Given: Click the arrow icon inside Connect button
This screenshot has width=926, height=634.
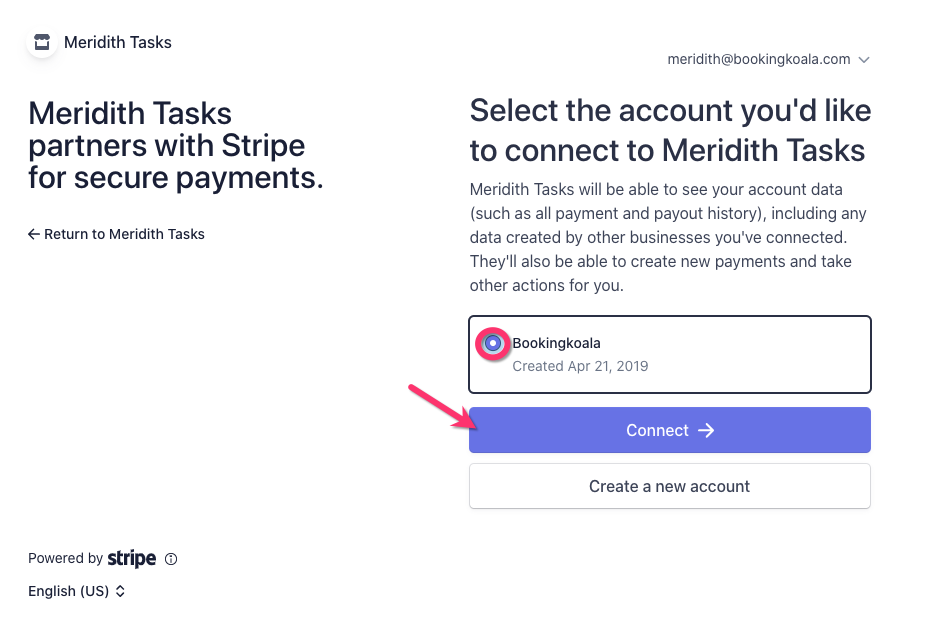Looking at the screenshot, I should pos(706,430).
